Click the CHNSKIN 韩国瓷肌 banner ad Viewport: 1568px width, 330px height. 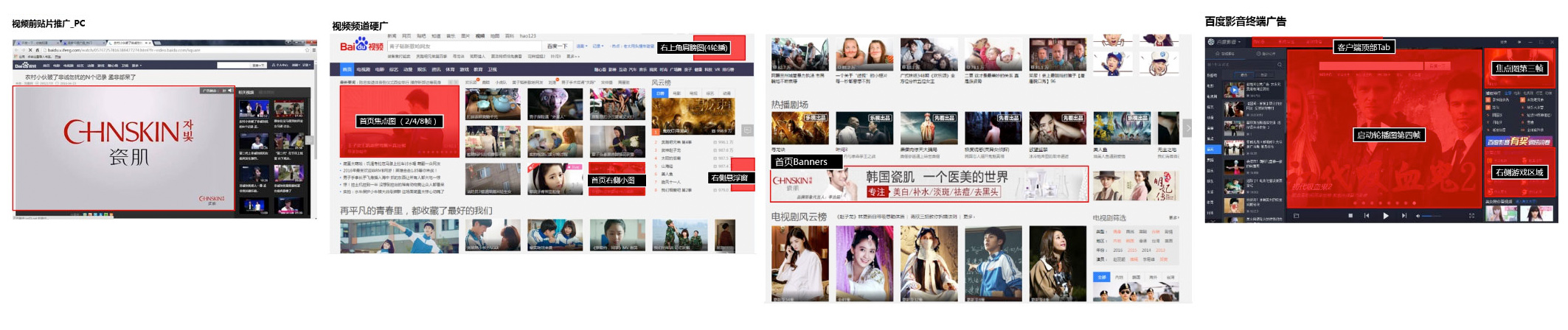point(928,184)
